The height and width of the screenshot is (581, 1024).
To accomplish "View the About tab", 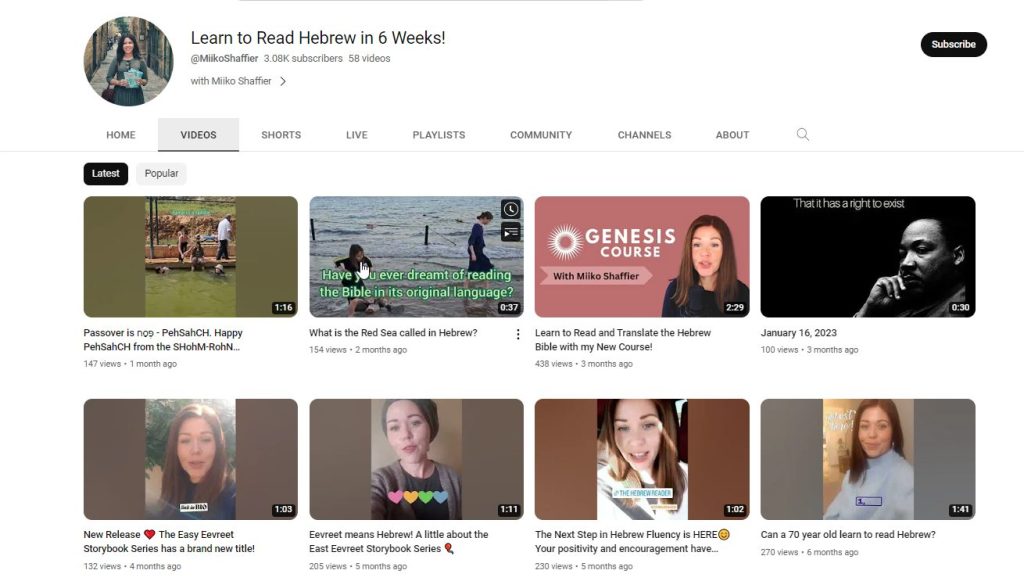I will [732, 135].
